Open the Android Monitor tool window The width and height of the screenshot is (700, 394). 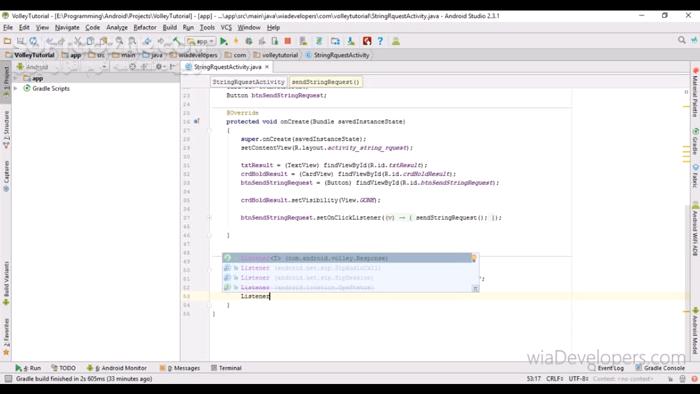click(x=117, y=368)
